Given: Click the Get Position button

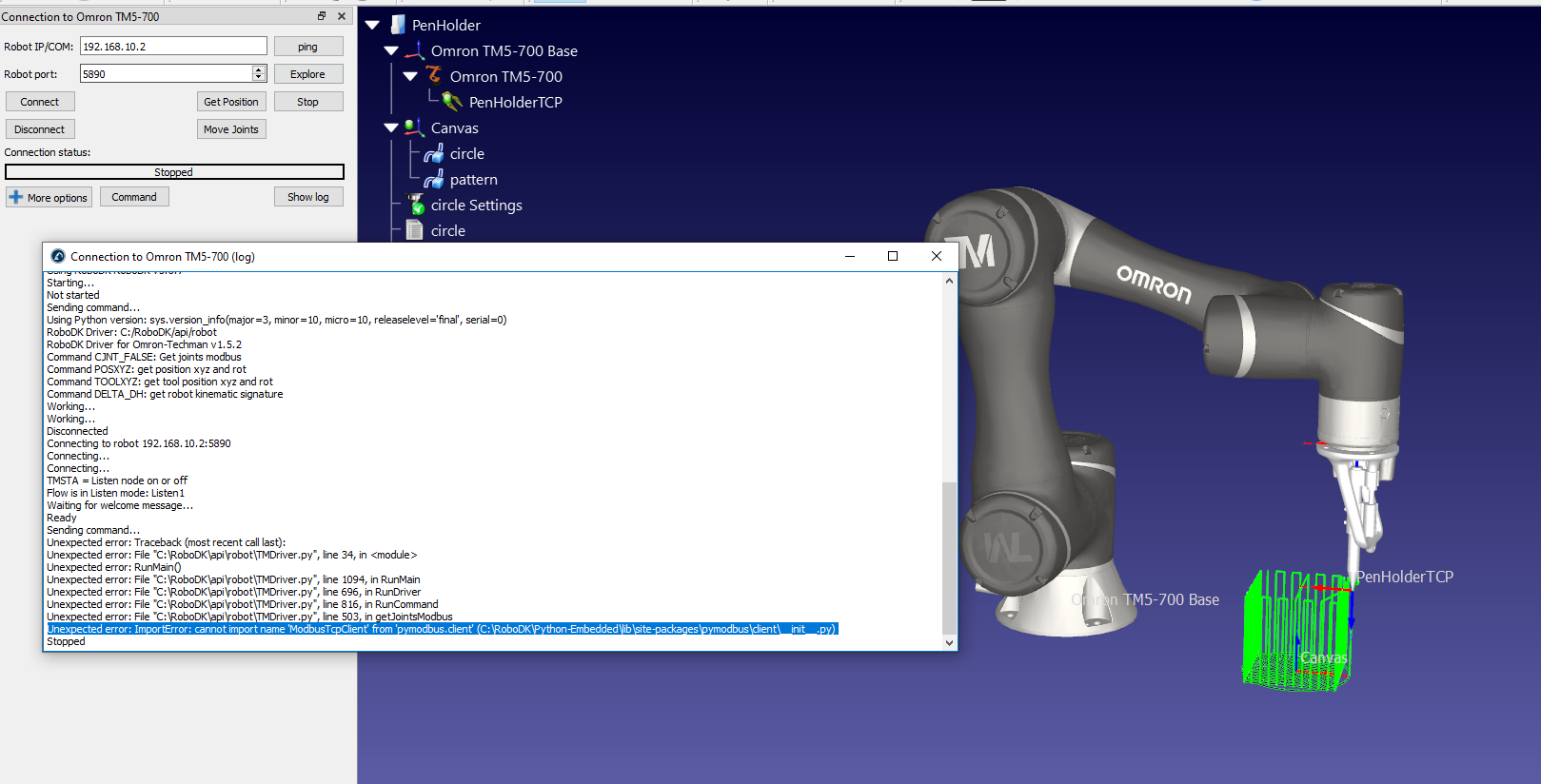Looking at the screenshot, I should tap(230, 102).
